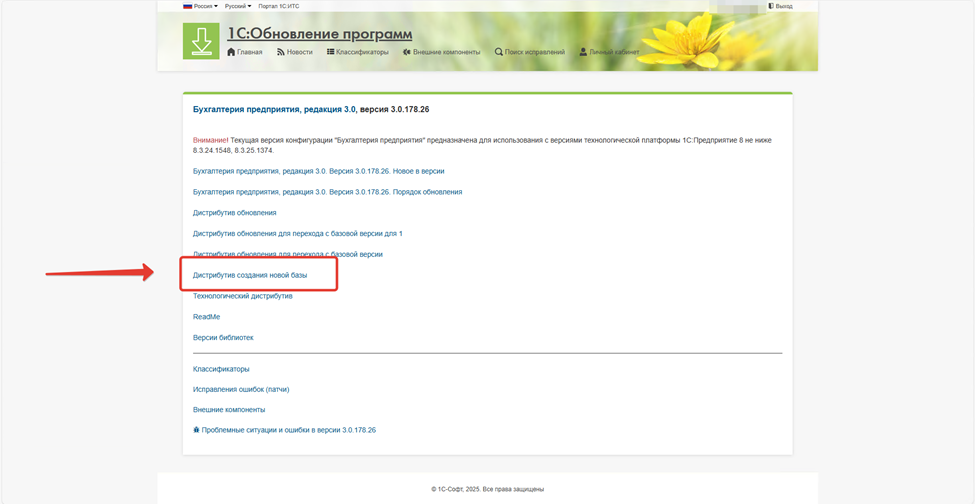The height and width of the screenshot is (504, 975).
Task: Click Дистрибутив создания новой базы link
Action: (x=251, y=275)
